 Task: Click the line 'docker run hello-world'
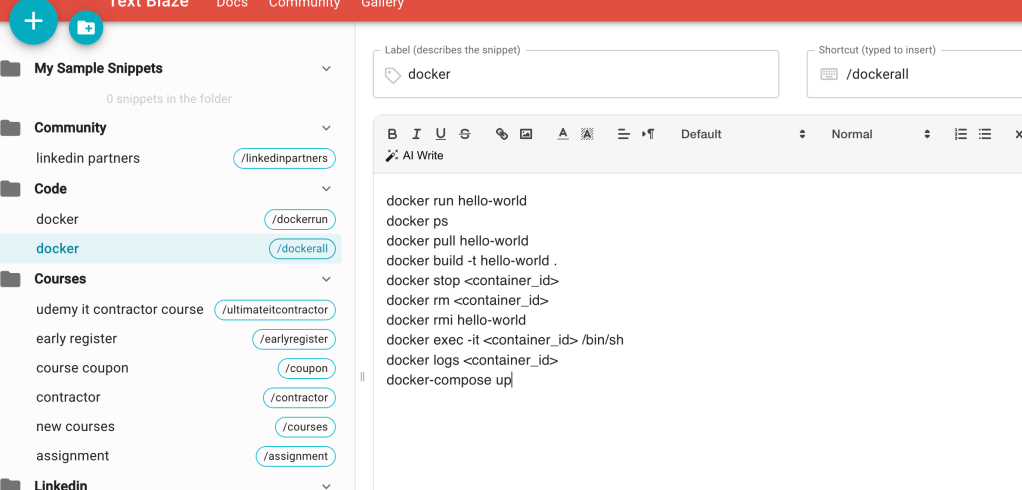456,201
